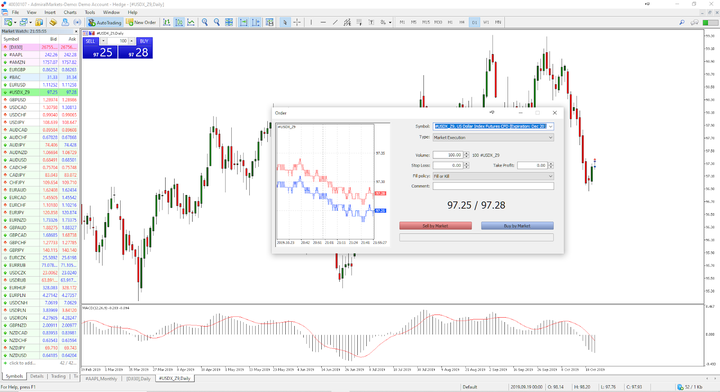Toggle the D1 timeframe button

474,22
